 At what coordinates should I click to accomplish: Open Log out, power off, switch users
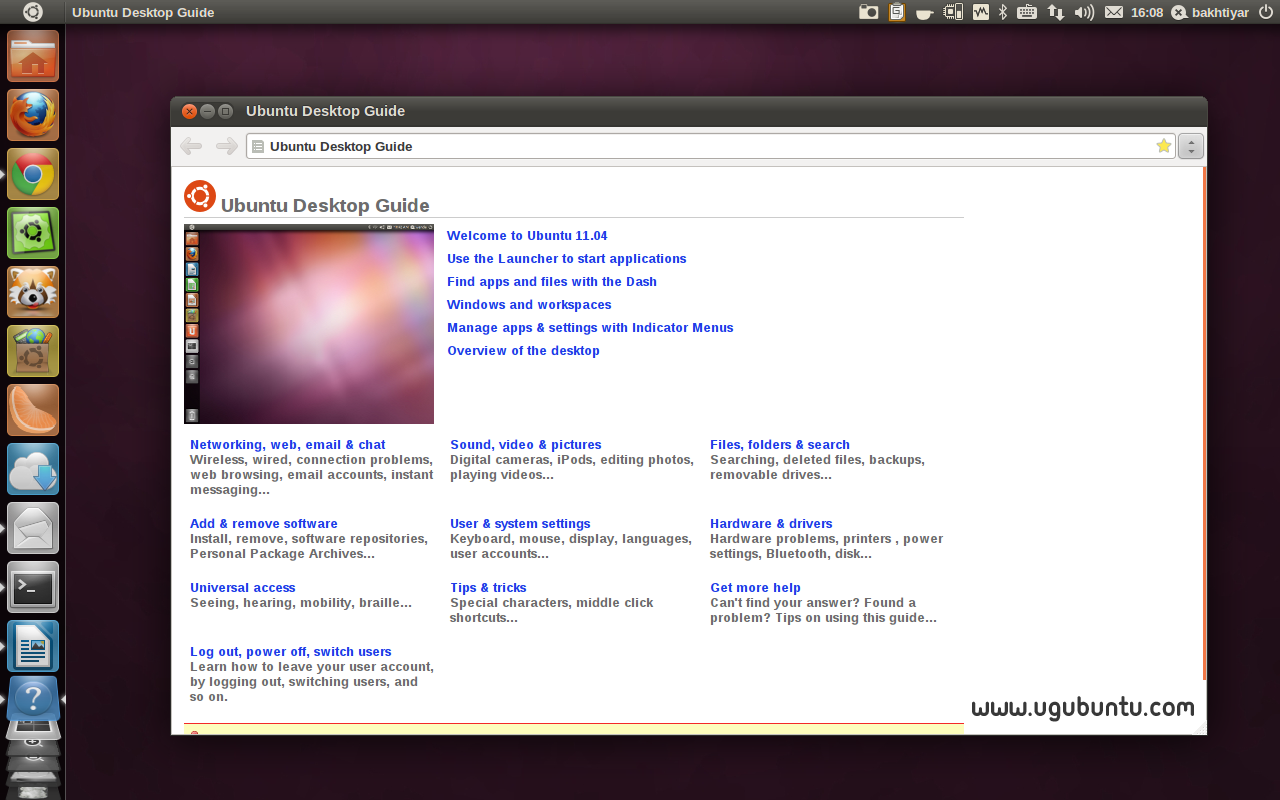[291, 652]
